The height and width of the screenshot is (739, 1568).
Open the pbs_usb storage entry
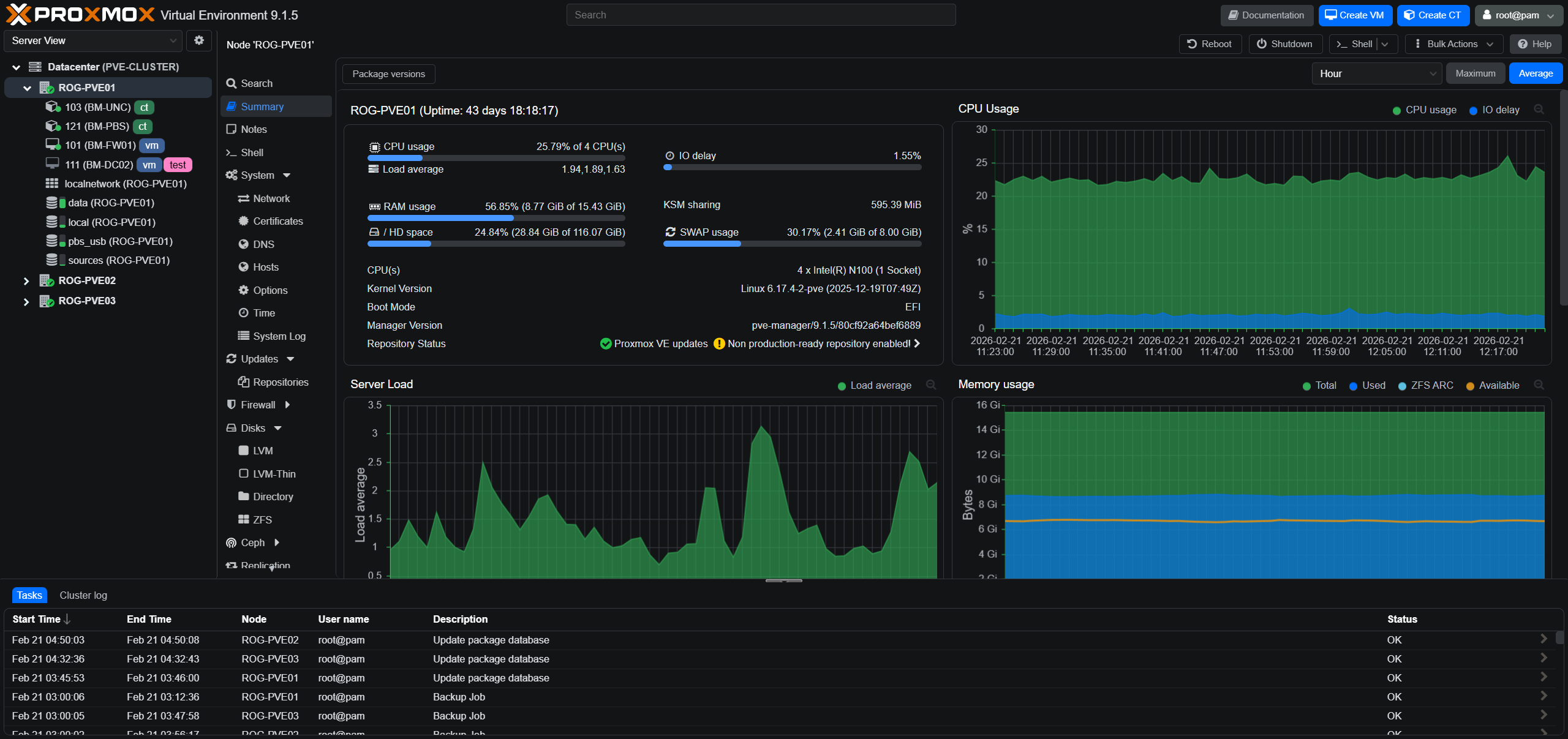pos(119,241)
